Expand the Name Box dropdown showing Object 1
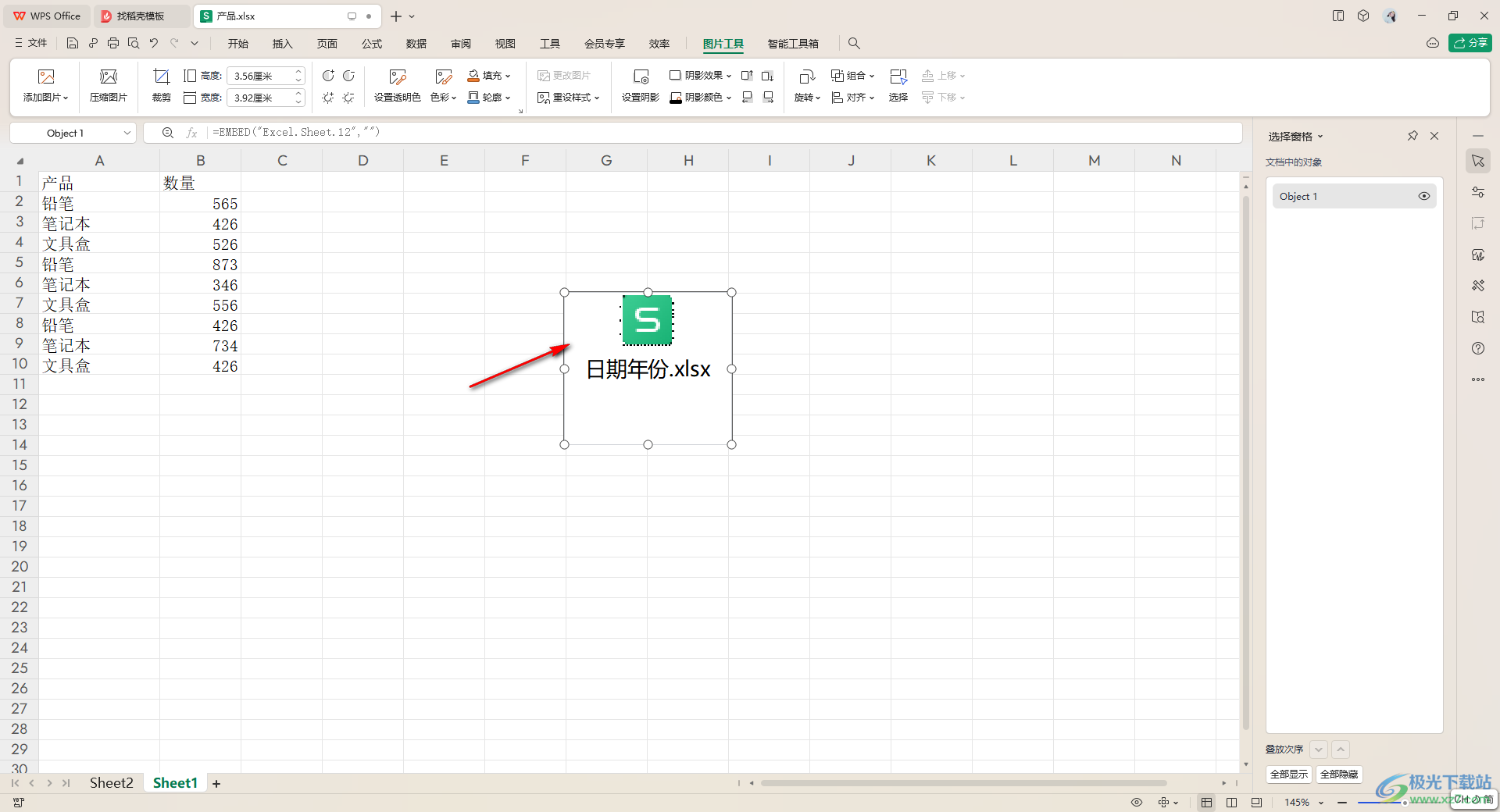 (x=127, y=133)
